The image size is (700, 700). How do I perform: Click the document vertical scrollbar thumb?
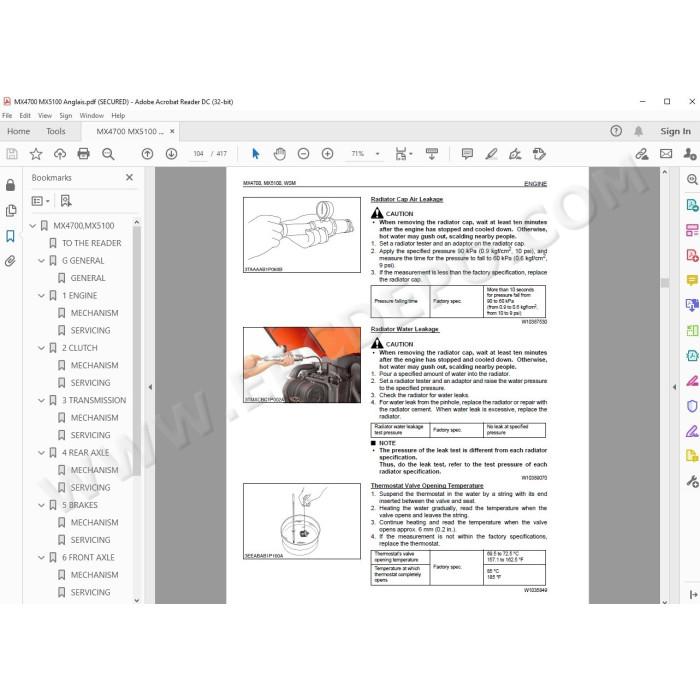point(665,282)
